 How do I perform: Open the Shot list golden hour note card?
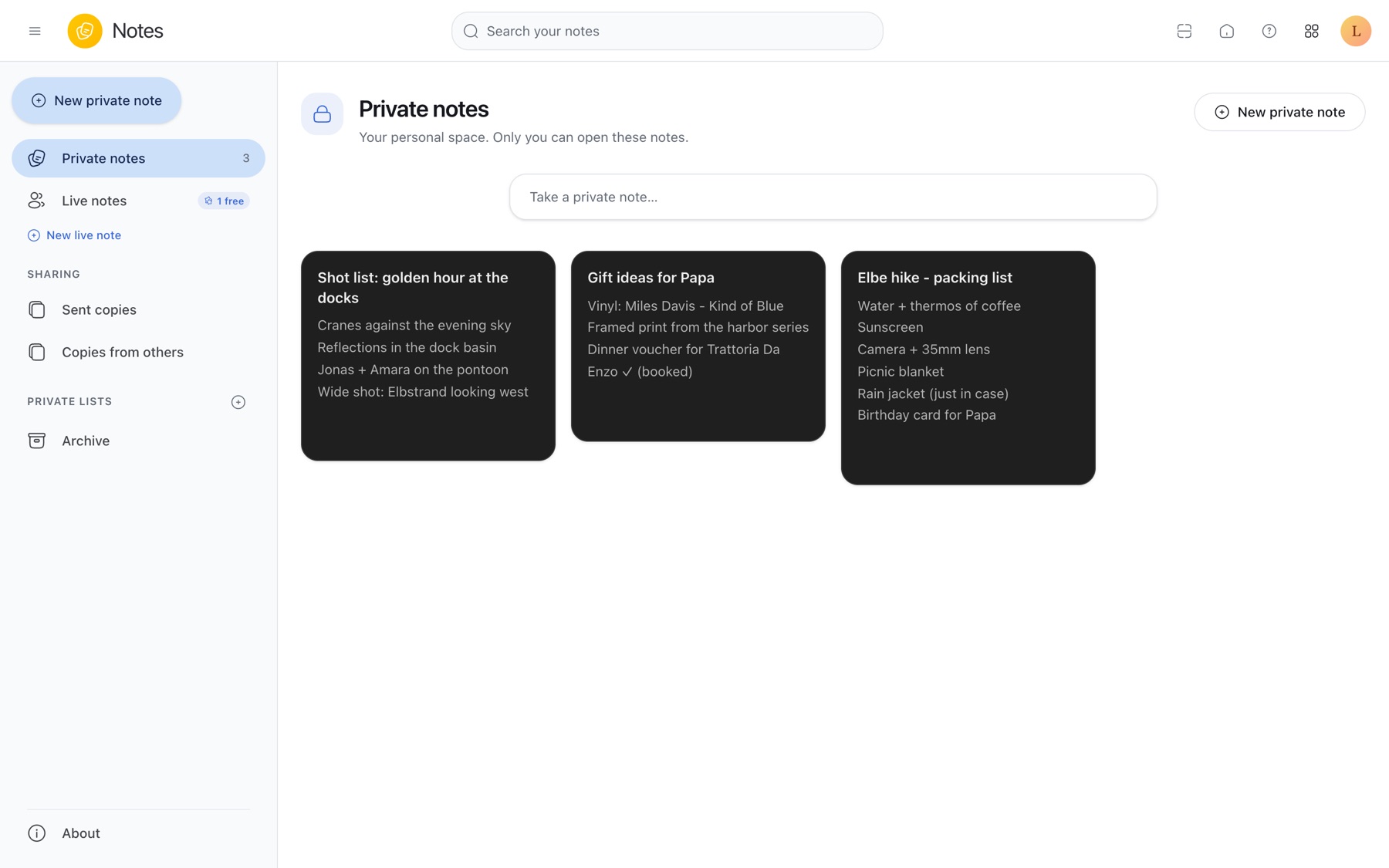(x=428, y=356)
